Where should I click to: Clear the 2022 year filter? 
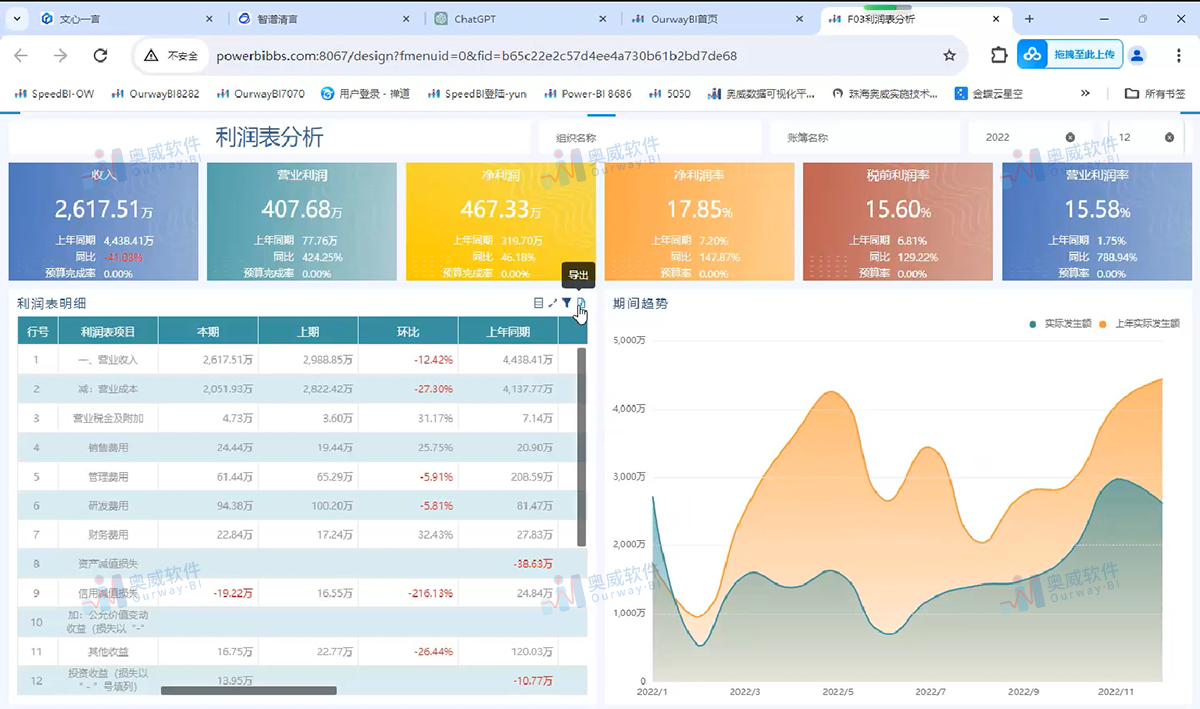[1070, 137]
